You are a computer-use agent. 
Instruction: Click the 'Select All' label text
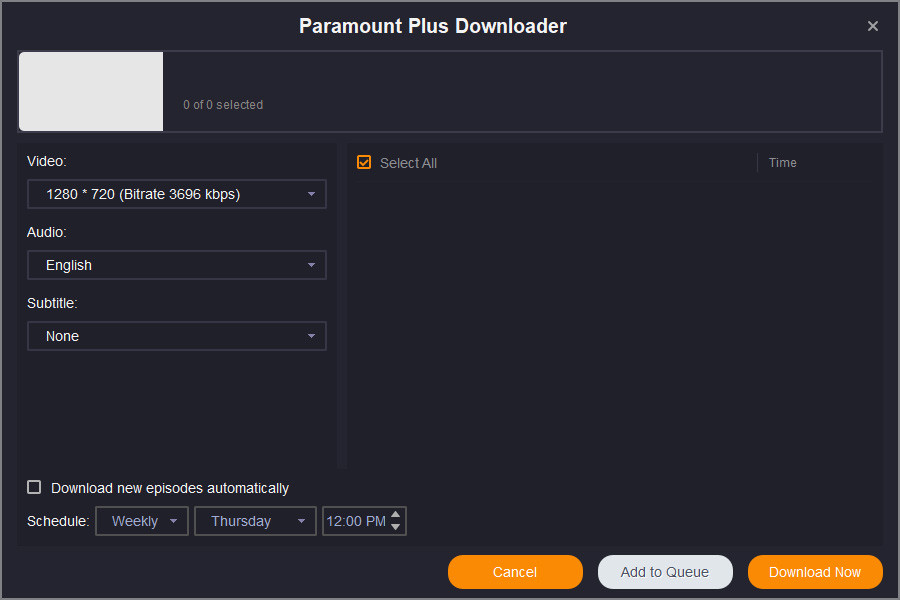[408, 163]
